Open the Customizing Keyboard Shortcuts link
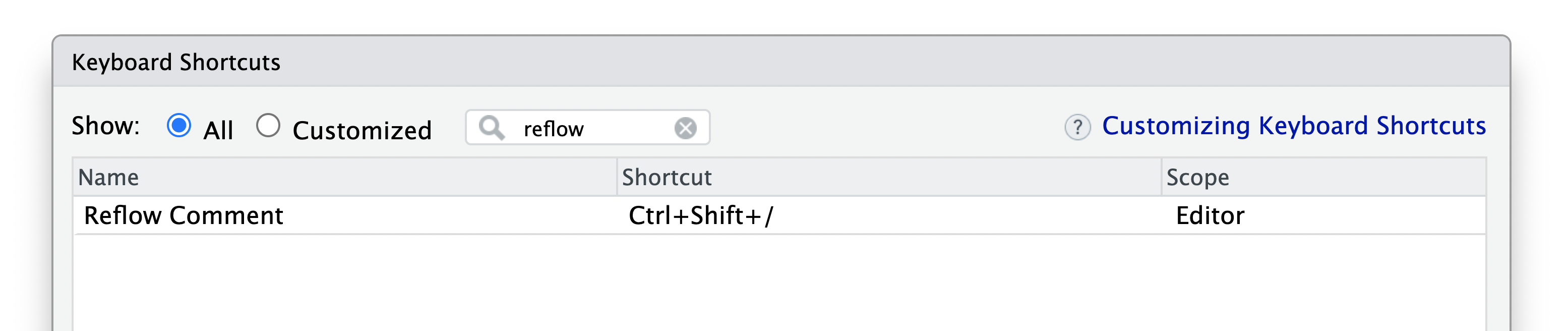The height and width of the screenshot is (331, 1568). 1294,126
